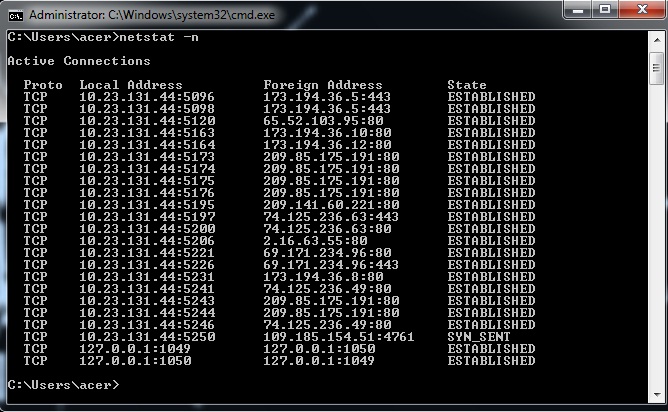The image size is (668, 412).
Task: Click the bottom 'C:\Users\acer>' prompt
Action: [63, 385]
